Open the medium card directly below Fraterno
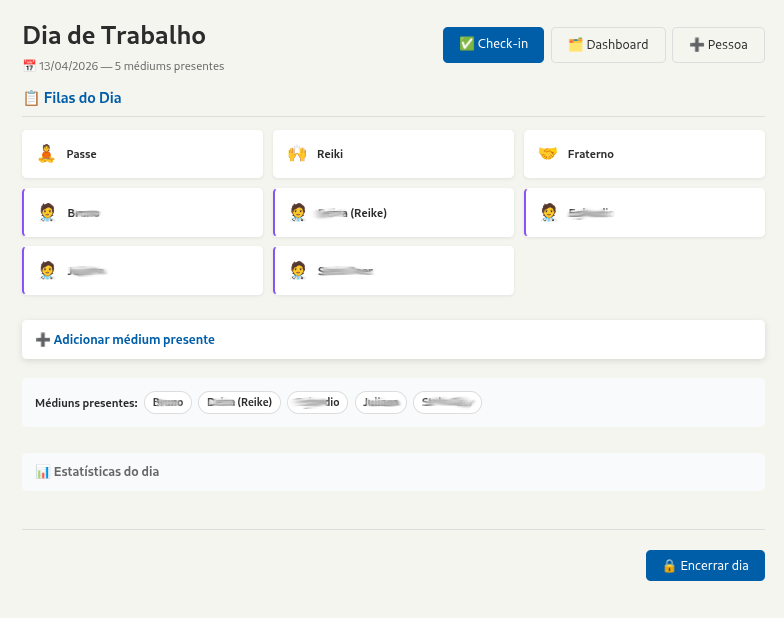The image size is (784, 618). (645, 212)
